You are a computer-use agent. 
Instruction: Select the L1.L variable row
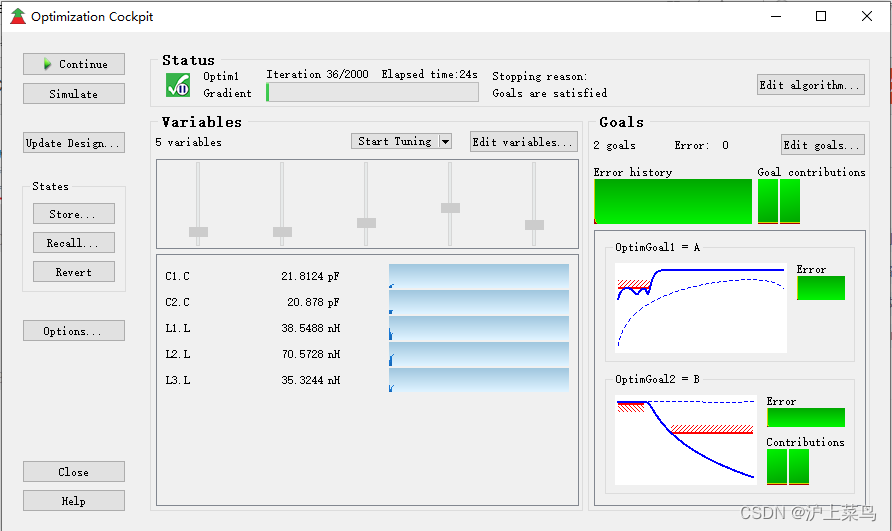[x=367, y=328]
